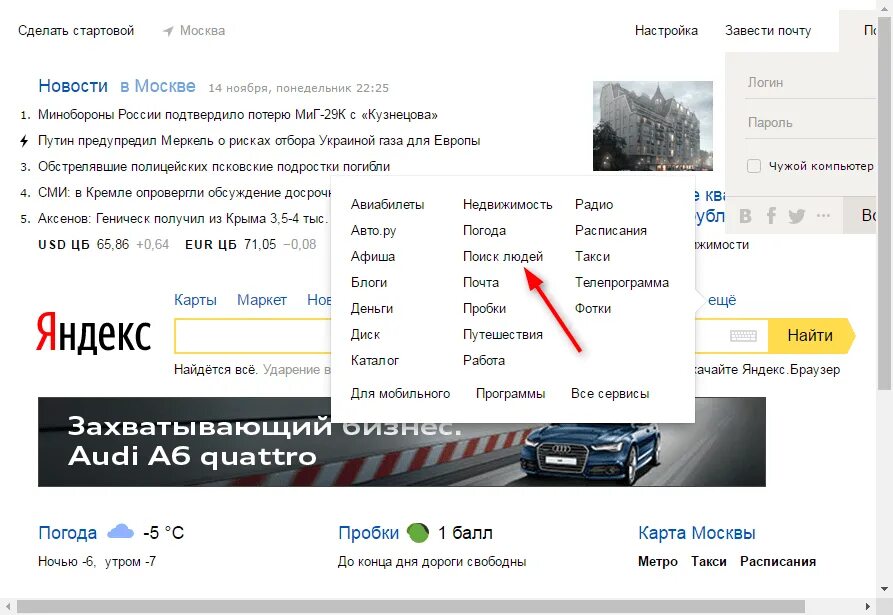
Task: Open news about Путин и Меркель
Action: (259, 141)
